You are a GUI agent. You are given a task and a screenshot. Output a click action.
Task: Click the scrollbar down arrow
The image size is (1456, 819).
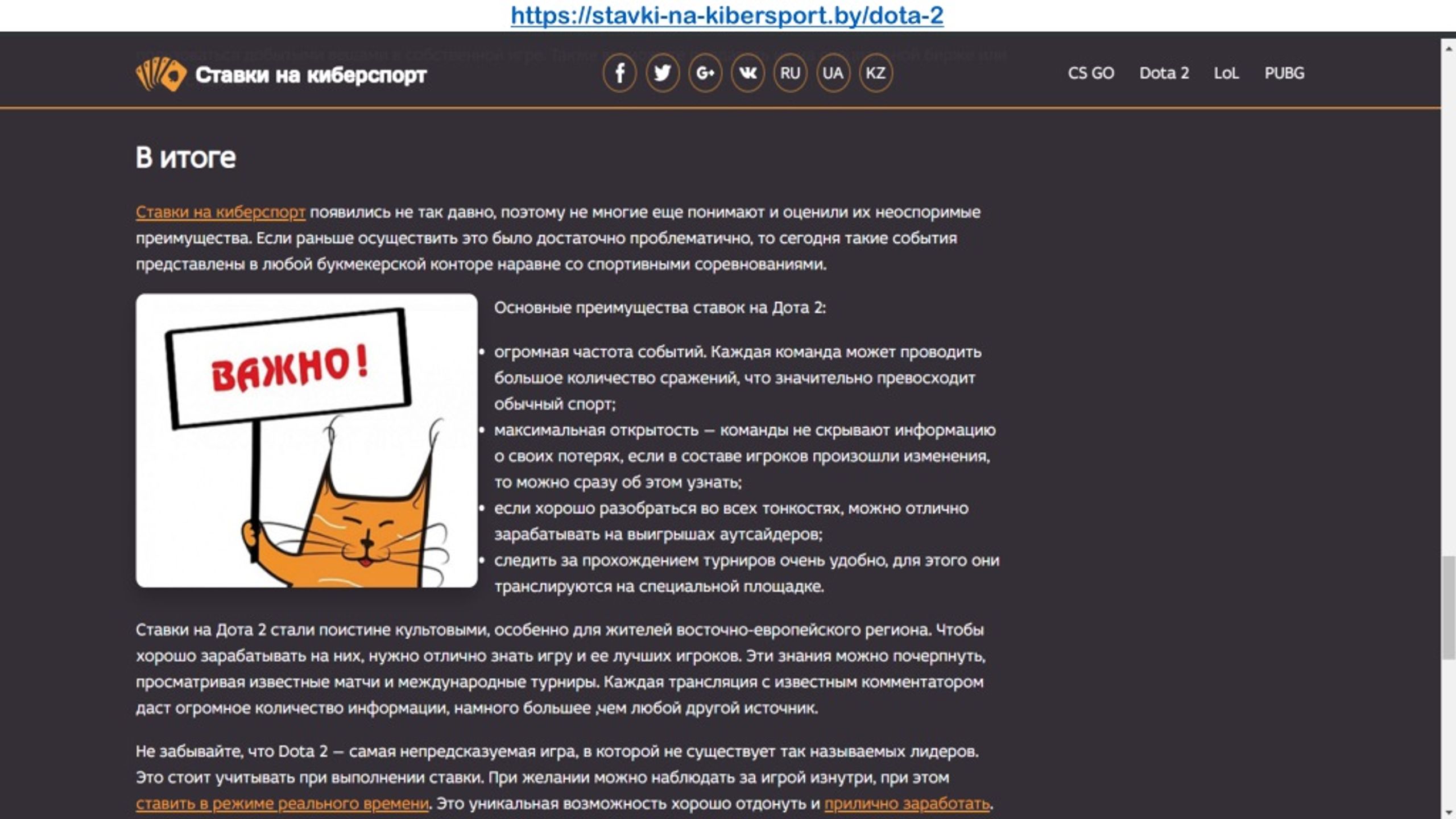point(1448,812)
